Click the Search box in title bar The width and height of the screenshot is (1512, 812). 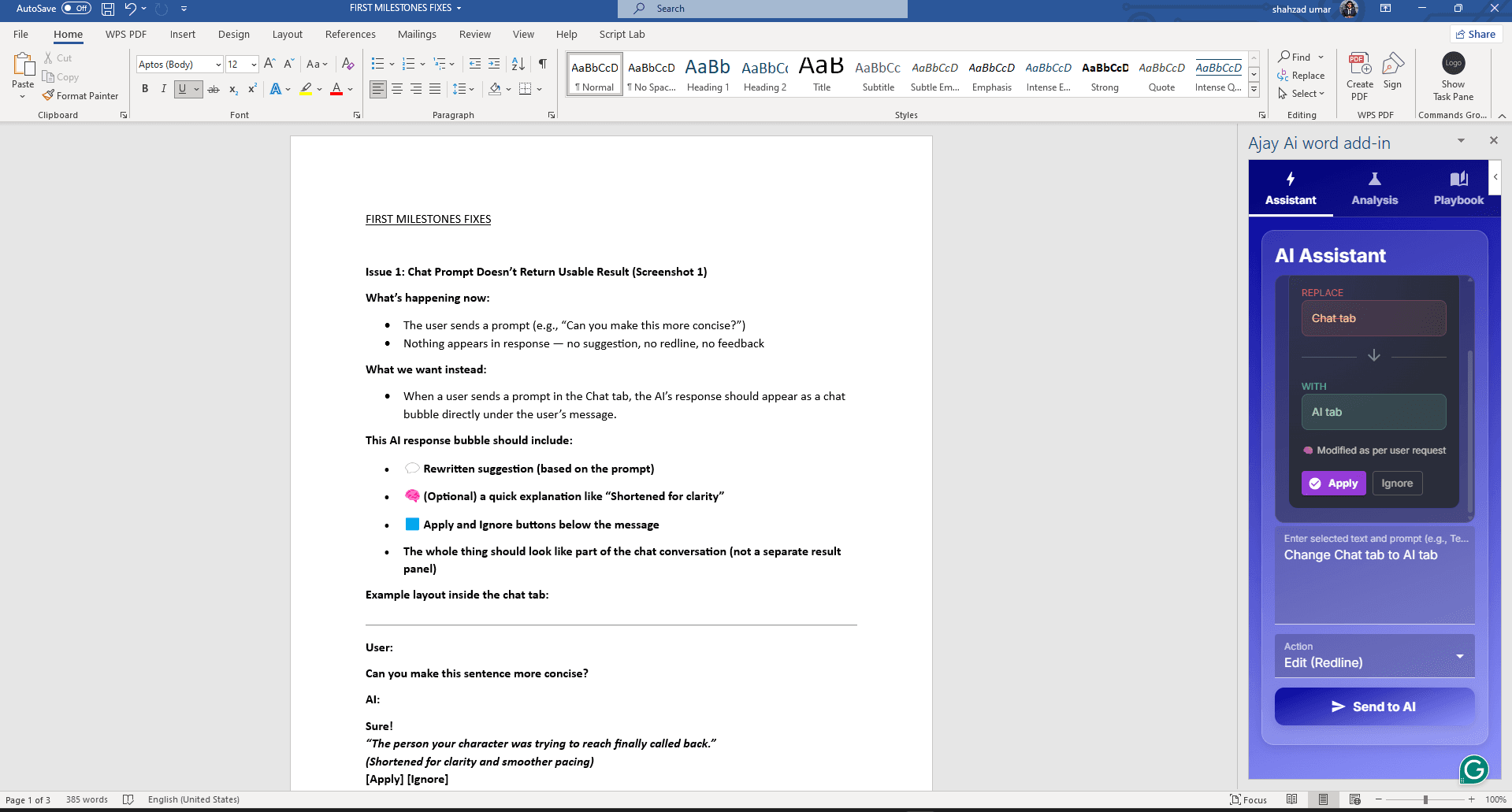click(x=763, y=9)
